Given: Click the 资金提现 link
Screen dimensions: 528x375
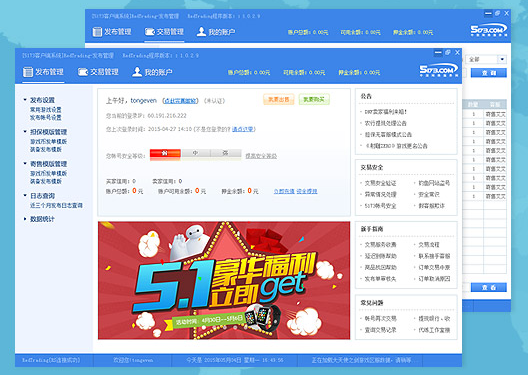Looking at the screenshot, I should (307, 191).
